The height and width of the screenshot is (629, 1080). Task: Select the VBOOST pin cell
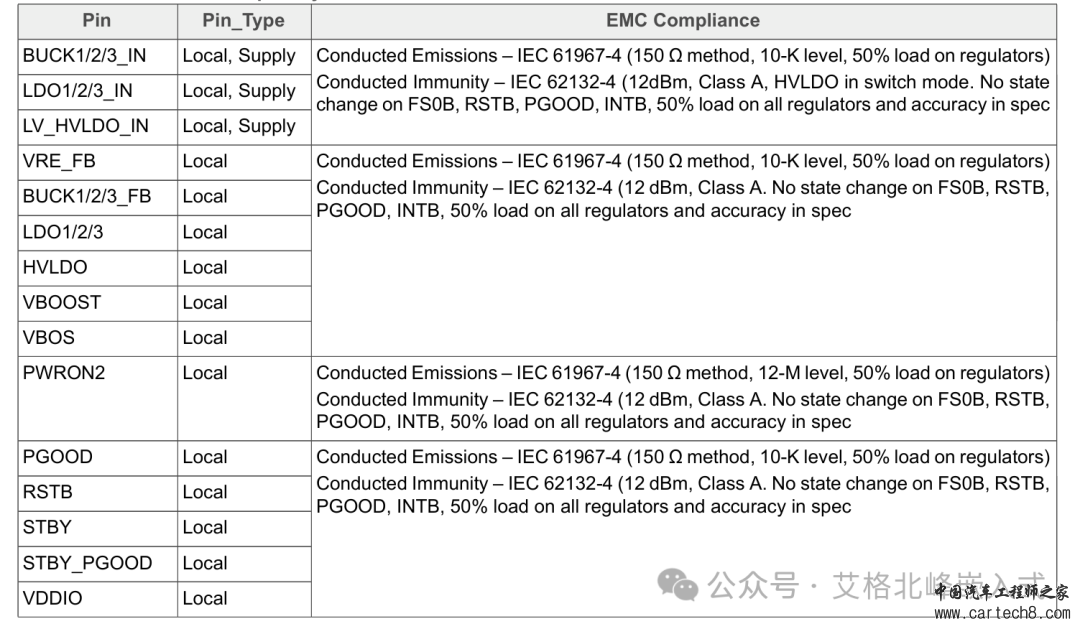click(97, 303)
